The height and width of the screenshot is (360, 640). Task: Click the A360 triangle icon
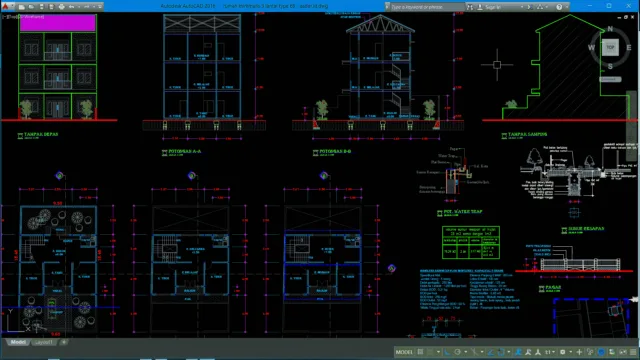[x=540, y=7]
